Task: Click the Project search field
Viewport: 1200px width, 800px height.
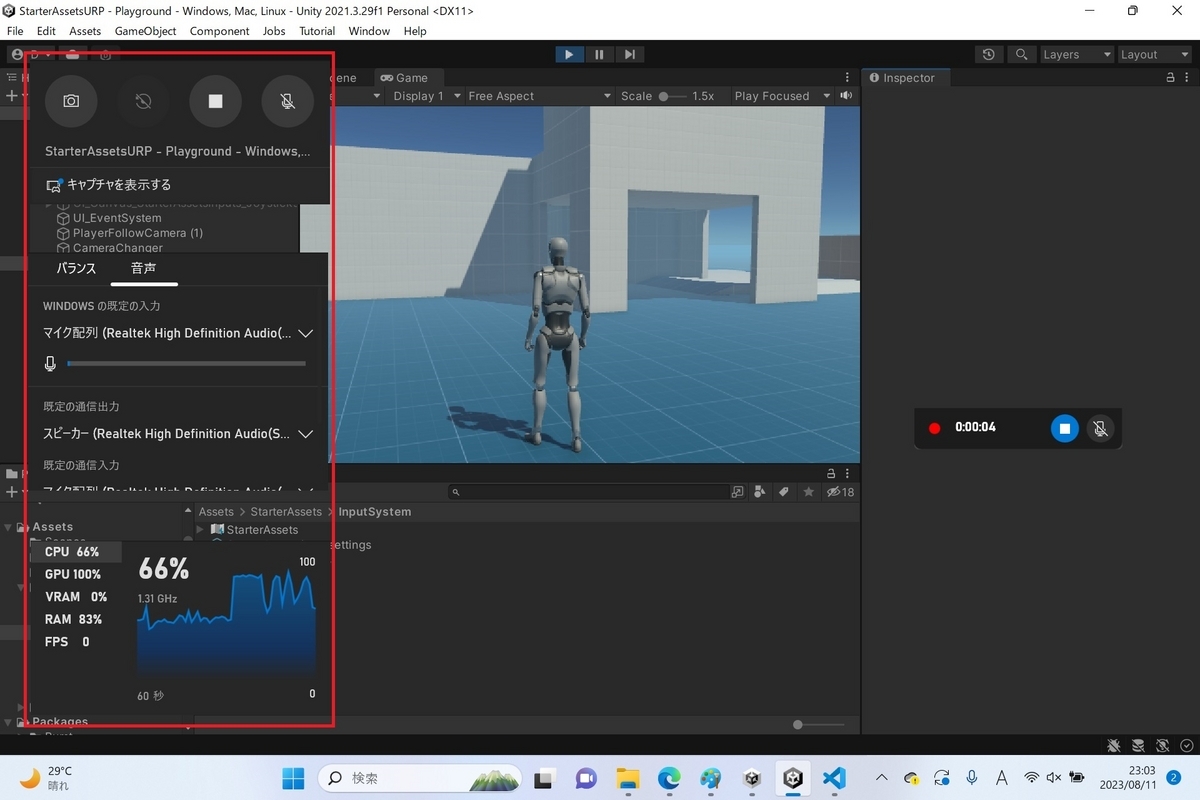Action: [587, 492]
